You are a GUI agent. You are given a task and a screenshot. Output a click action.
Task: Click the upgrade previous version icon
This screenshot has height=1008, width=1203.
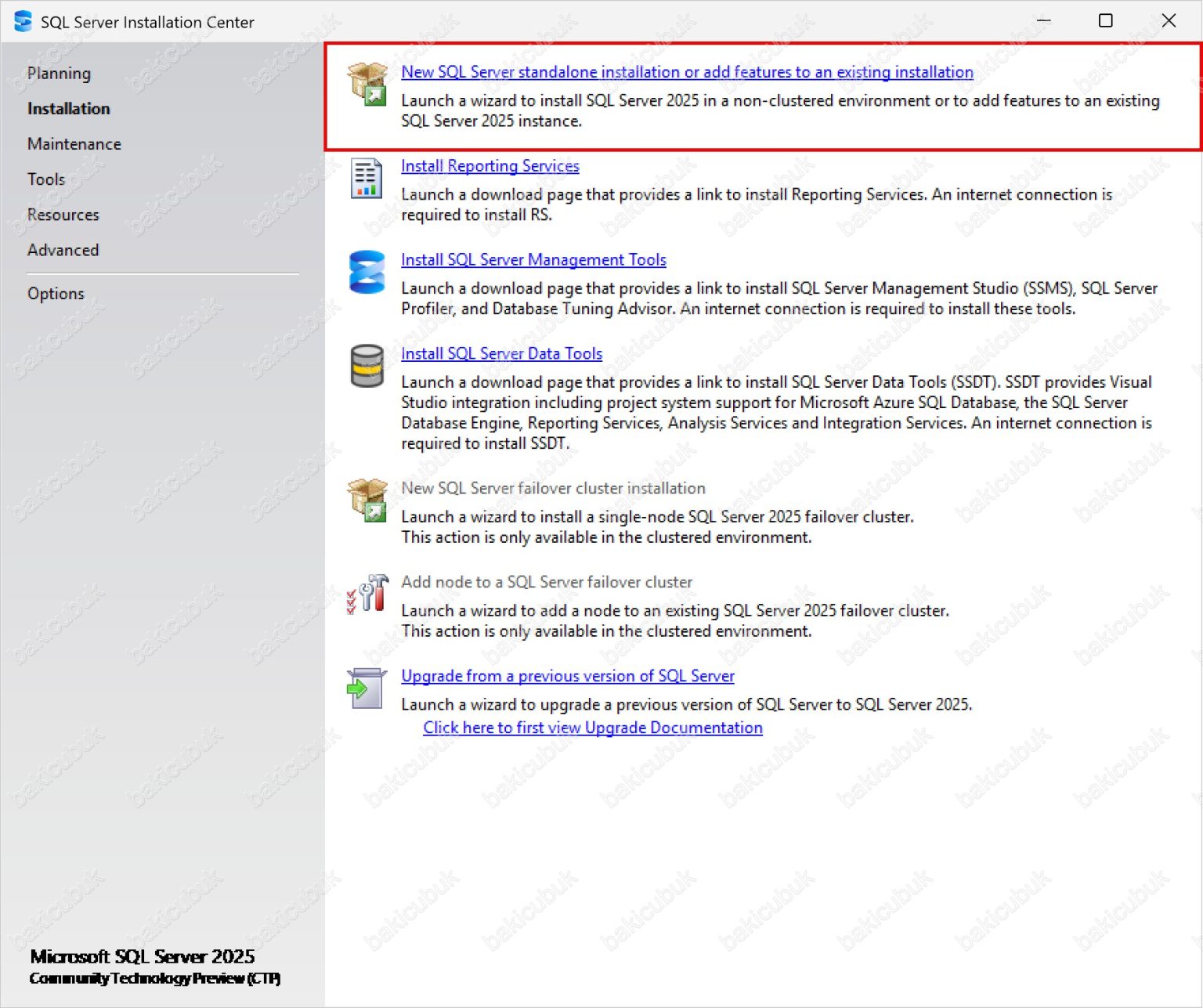click(x=367, y=688)
